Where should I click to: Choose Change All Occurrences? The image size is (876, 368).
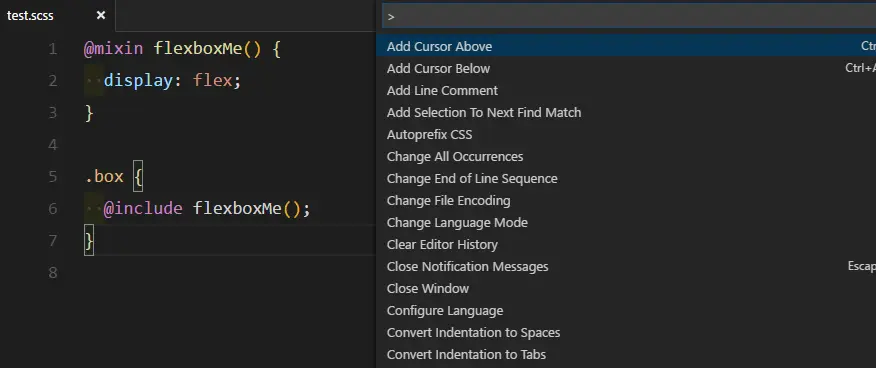[626, 156]
